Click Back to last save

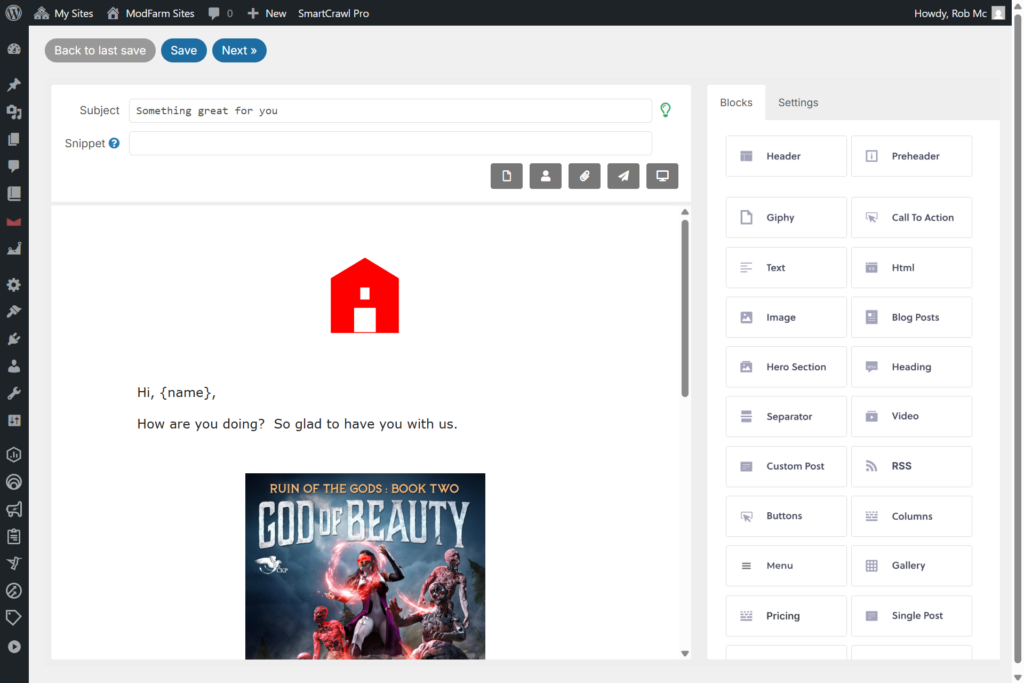coord(100,51)
